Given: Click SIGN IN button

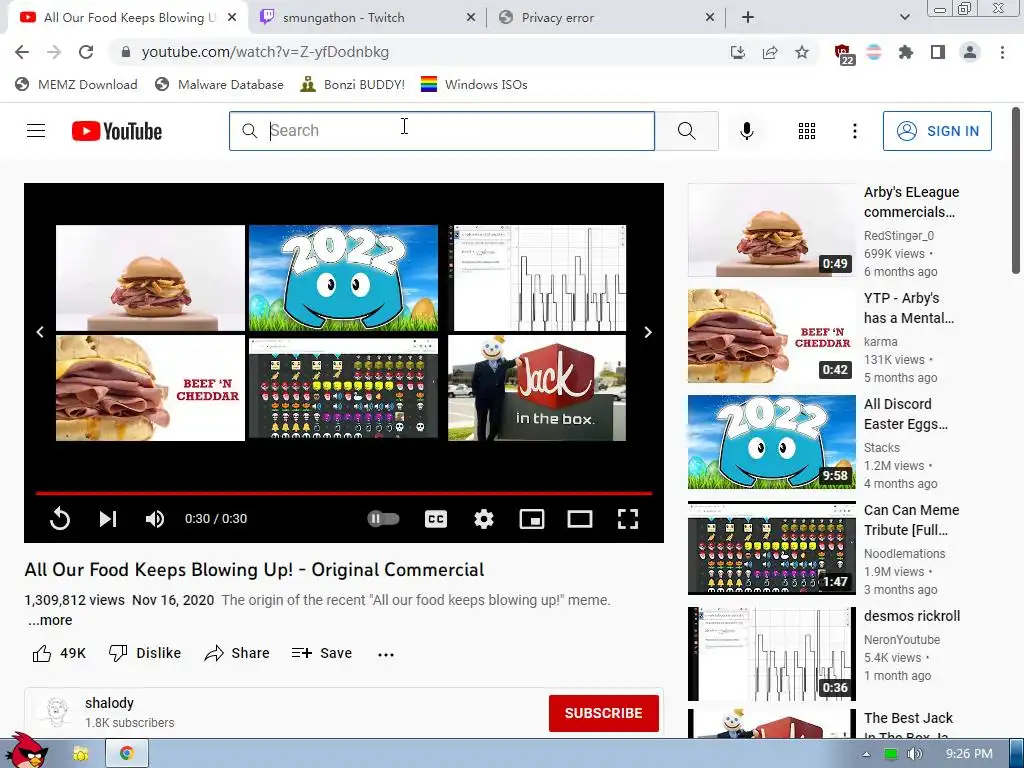Looking at the screenshot, I should 937,131.
